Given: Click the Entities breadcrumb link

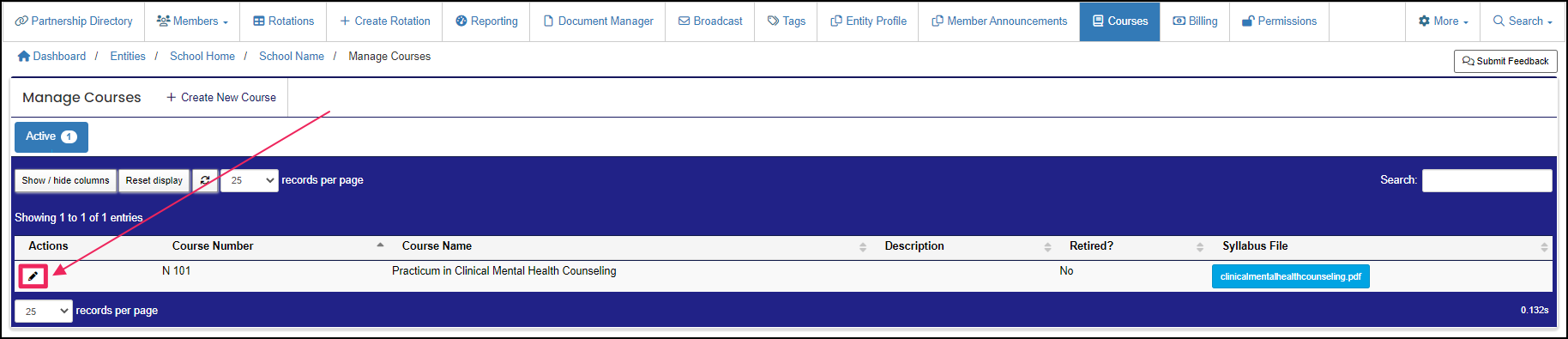Looking at the screenshot, I should [128, 56].
